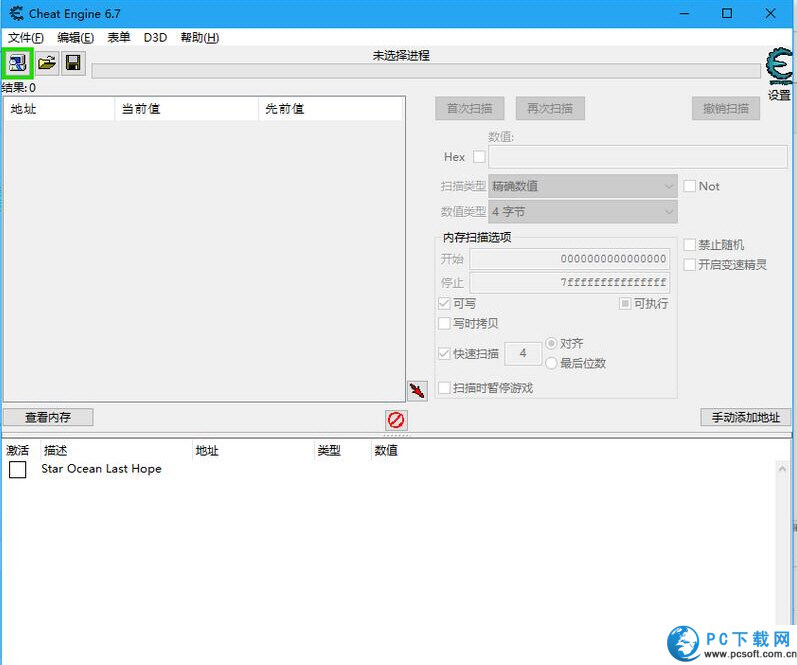797x665 pixels.
Task: Open Cheat Engine settings logo icon
Action: click(x=779, y=66)
